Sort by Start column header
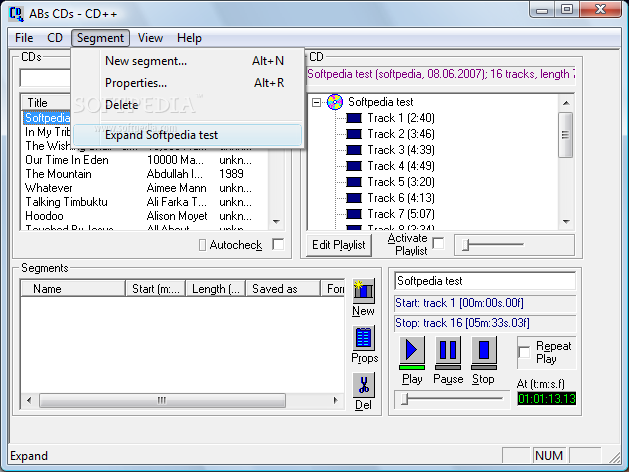629x472 pixels. pos(156,289)
